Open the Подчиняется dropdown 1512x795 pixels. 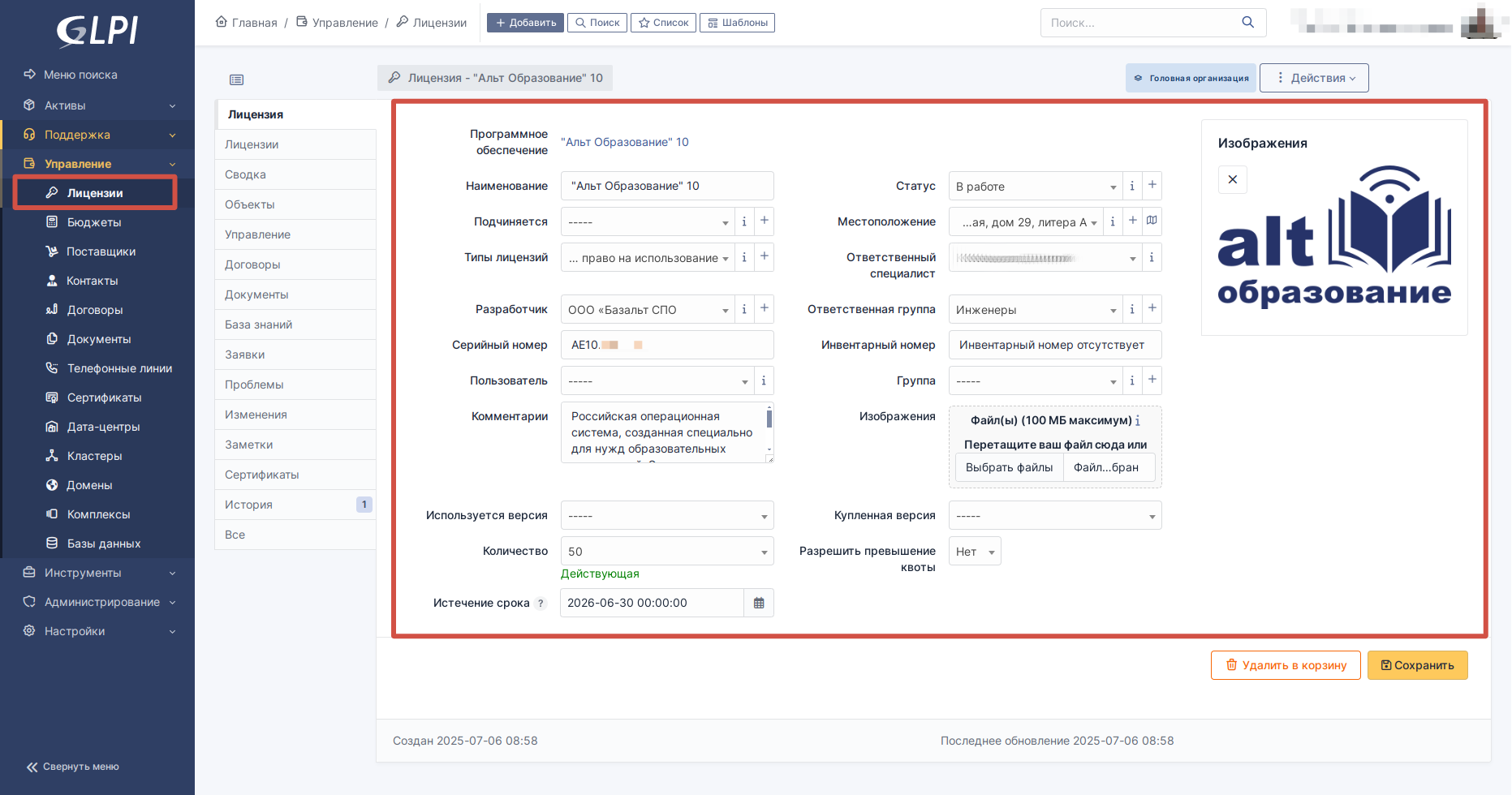[648, 221]
